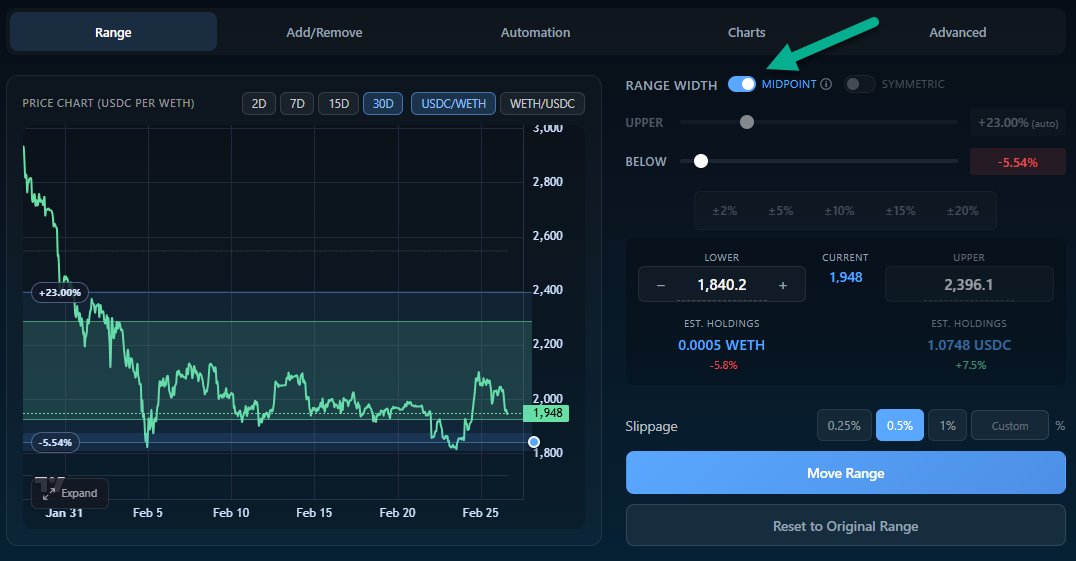Click the lower price value 1,840.2

coord(722,285)
